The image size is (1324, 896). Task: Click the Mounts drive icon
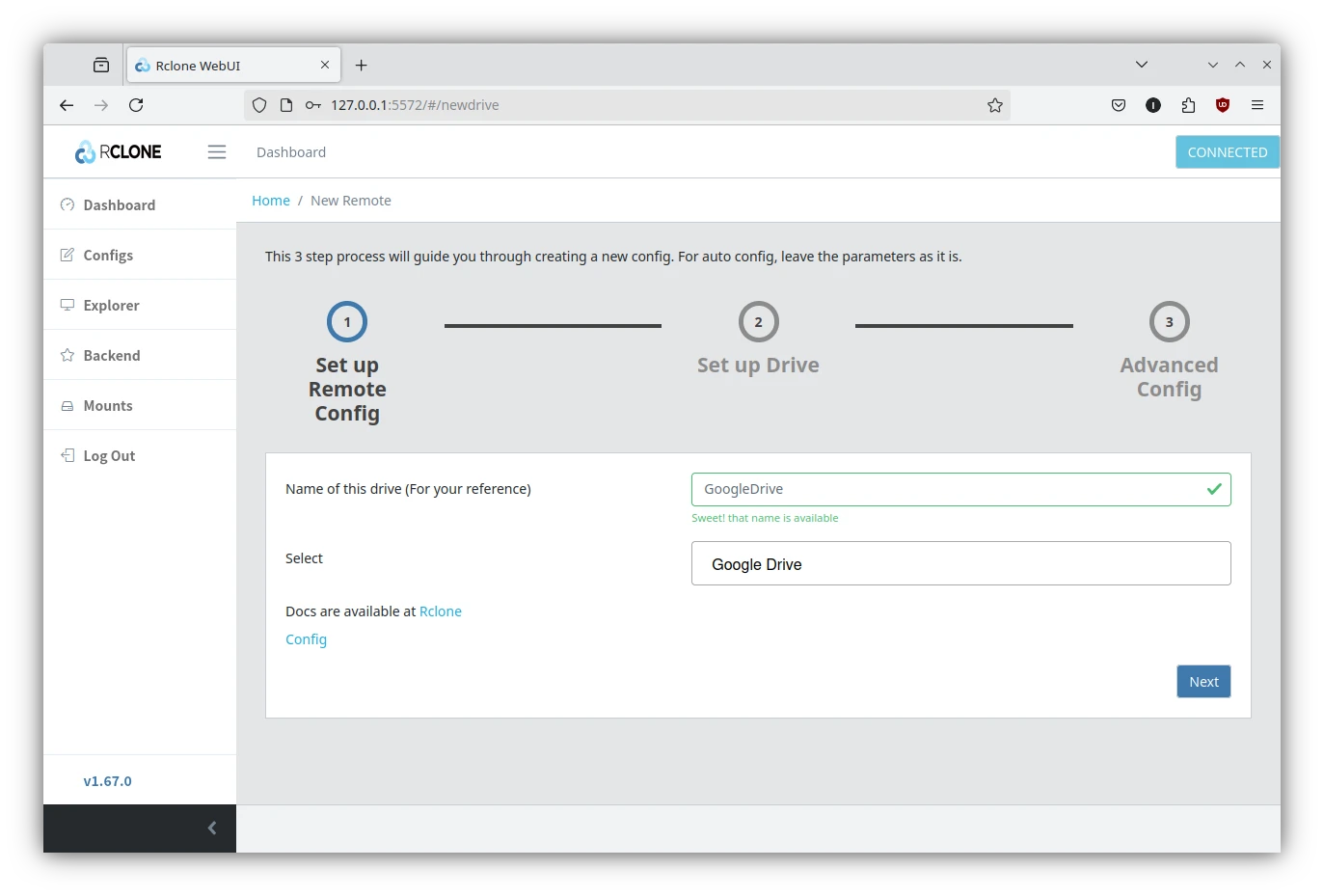pos(68,406)
